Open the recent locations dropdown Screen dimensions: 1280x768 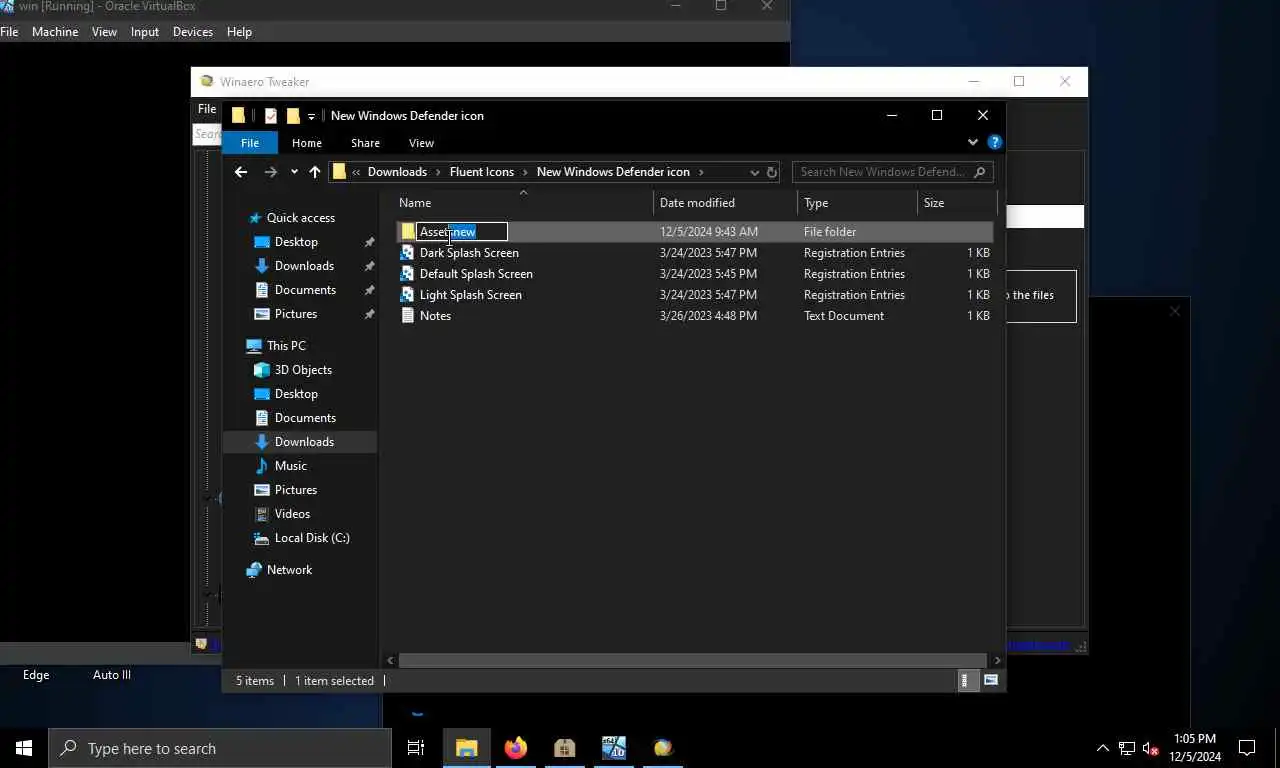(x=294, y=172)
